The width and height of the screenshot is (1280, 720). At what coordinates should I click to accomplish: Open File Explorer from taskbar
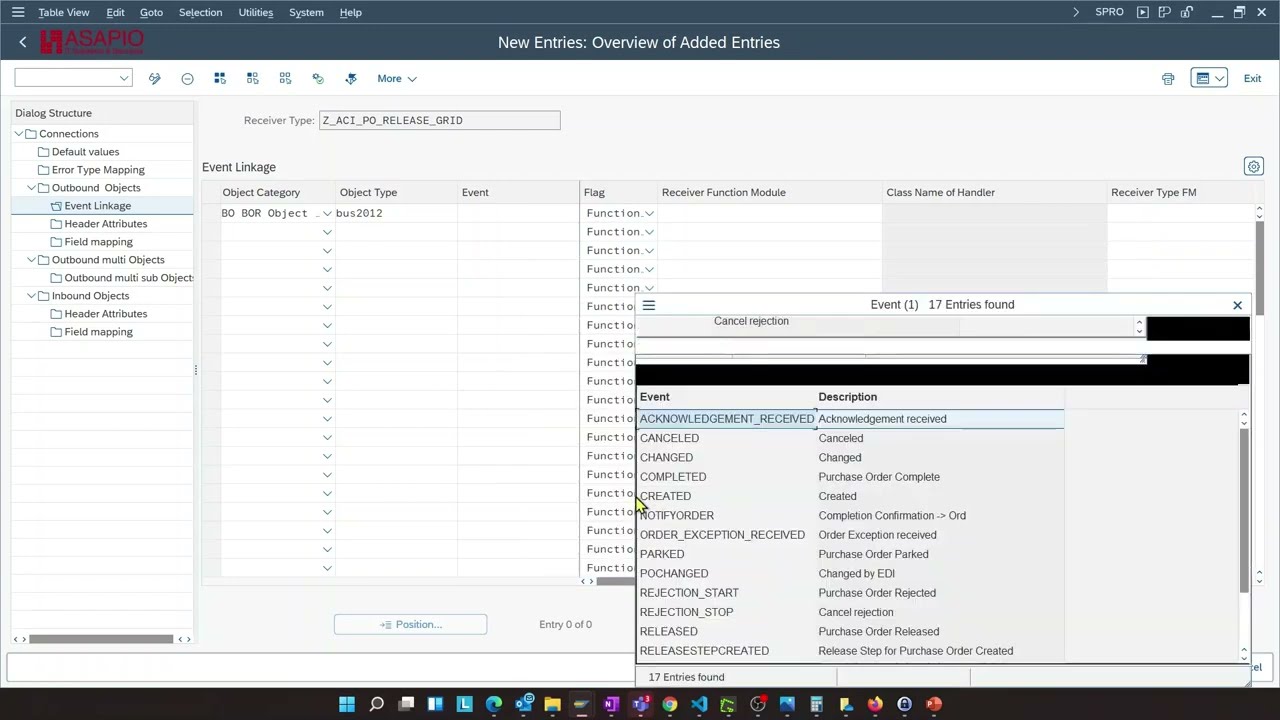[x=552, y=704]
